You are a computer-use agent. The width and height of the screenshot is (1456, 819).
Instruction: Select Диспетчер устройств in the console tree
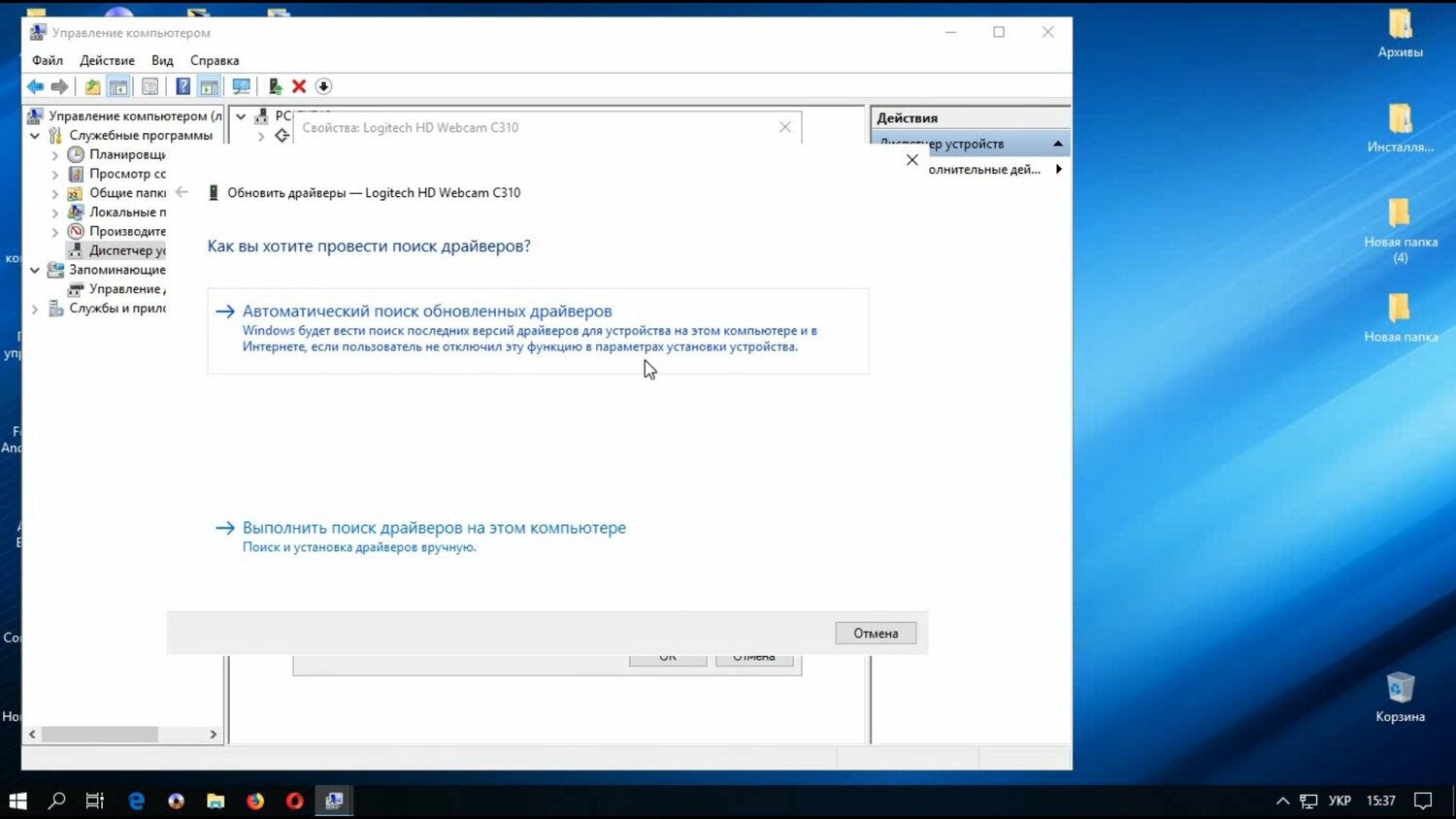[x=116, y=250]
